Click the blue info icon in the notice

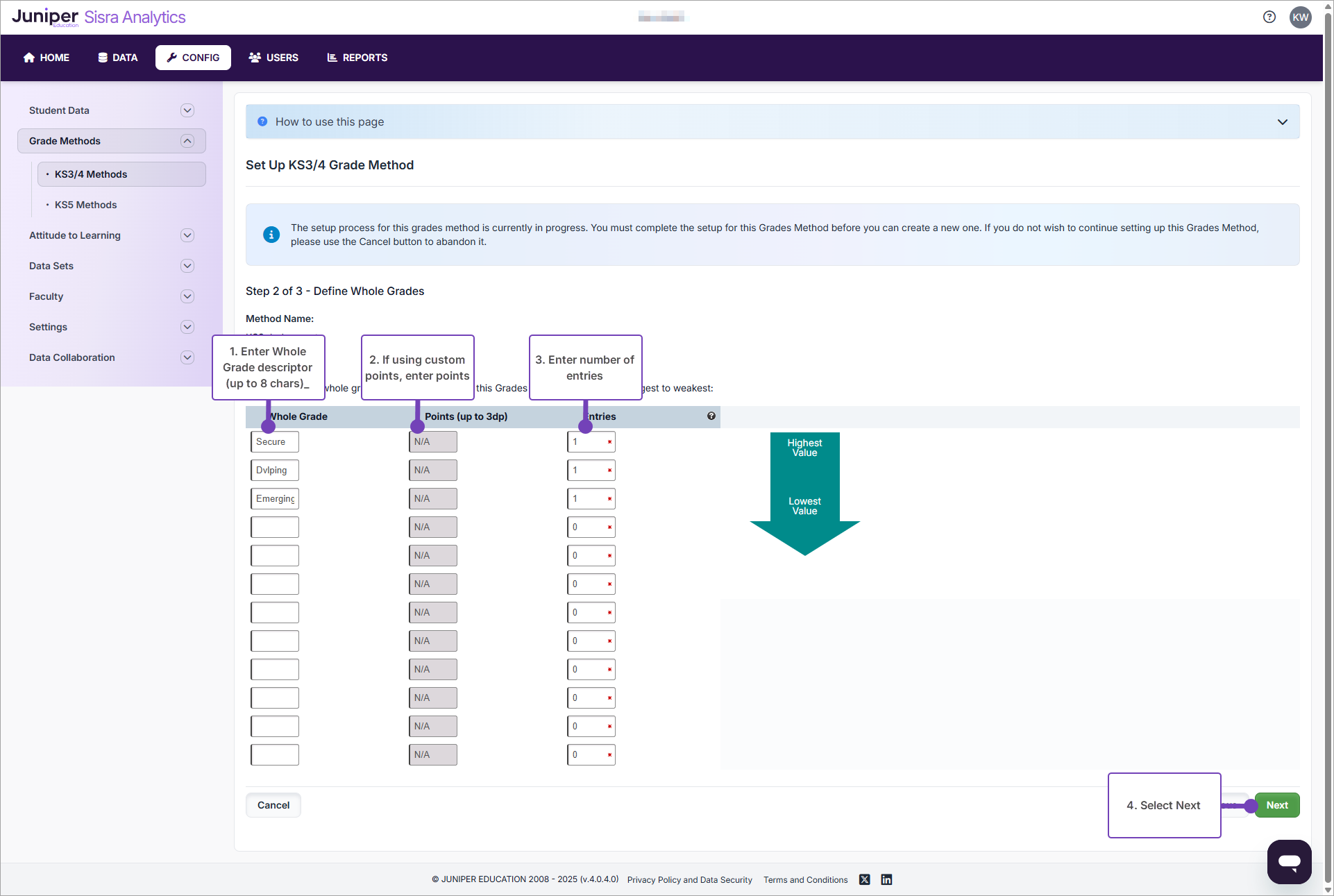[x=271, y=235]
